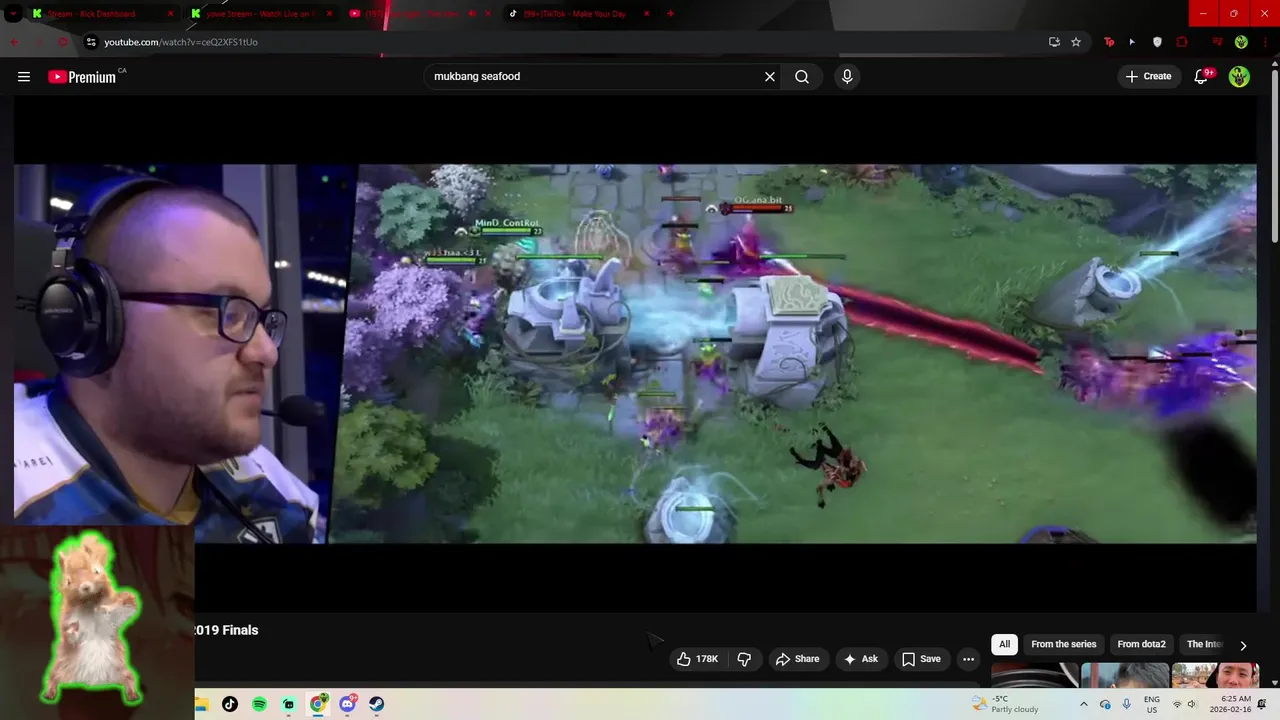Open TikTok from the taskbar
Screen dimensions: 1280x720
230,704
